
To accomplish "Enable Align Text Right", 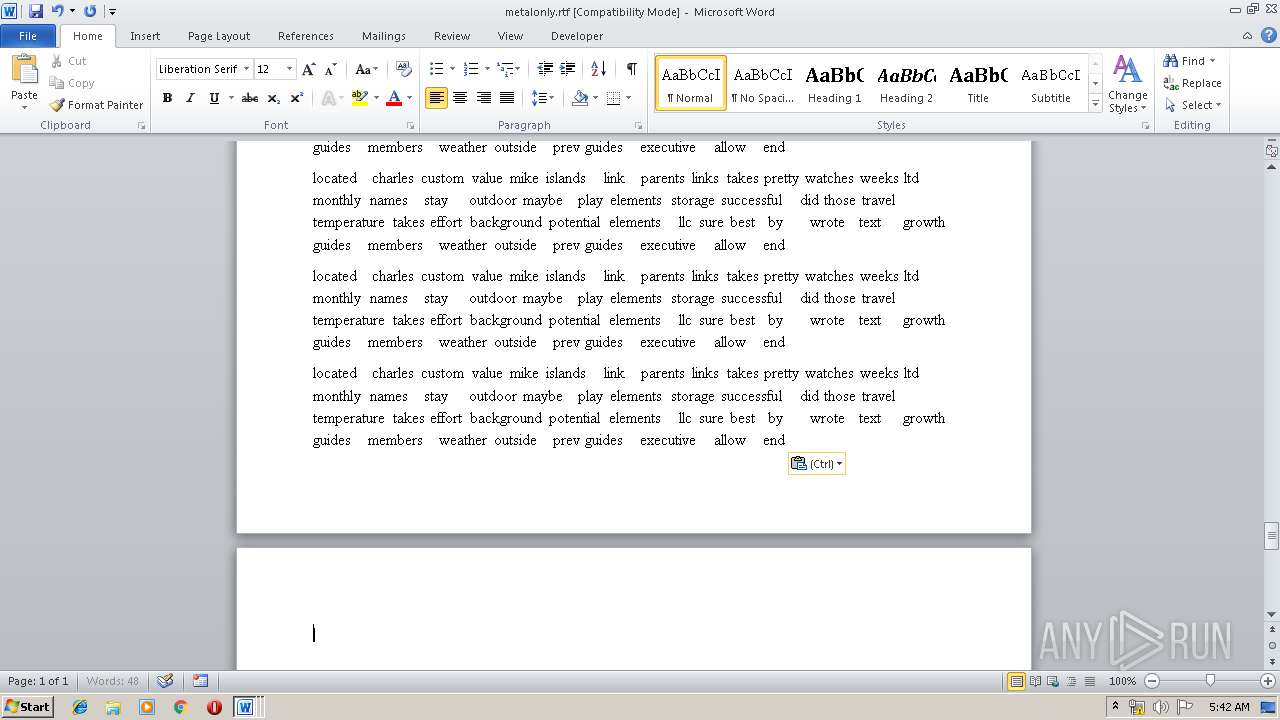I will (484, 98).
